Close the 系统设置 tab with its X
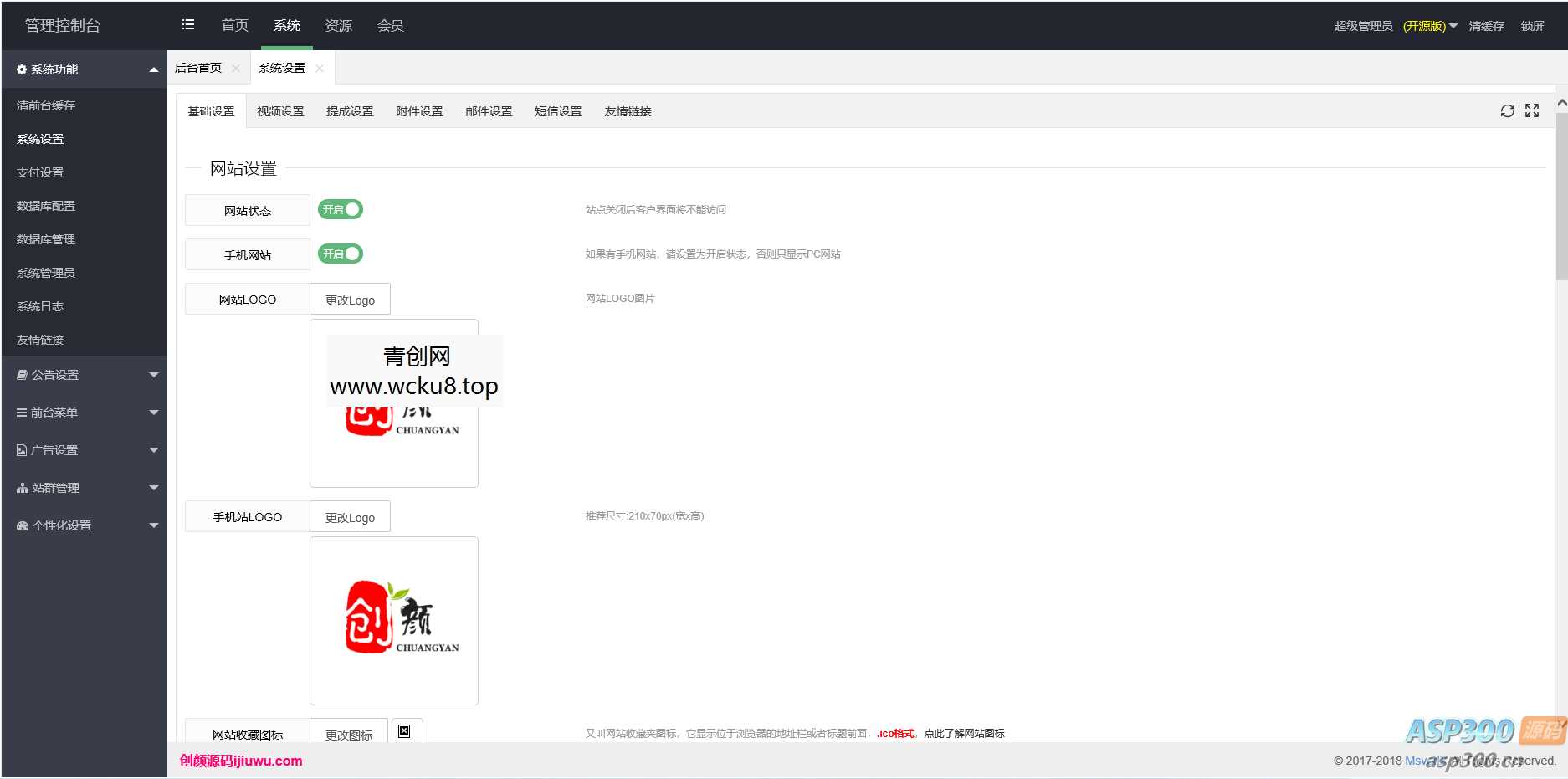This screenshot has height=779, width=1568. [320, 68]
